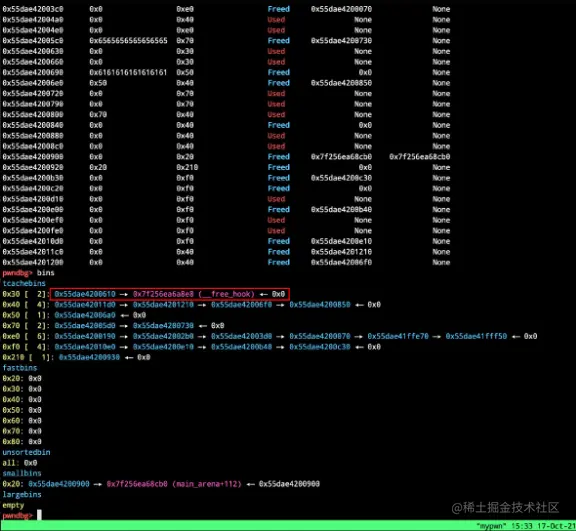Click tcache entry '0x55dae42006a0'
The image size is (576, 531).
coord(85,315)
